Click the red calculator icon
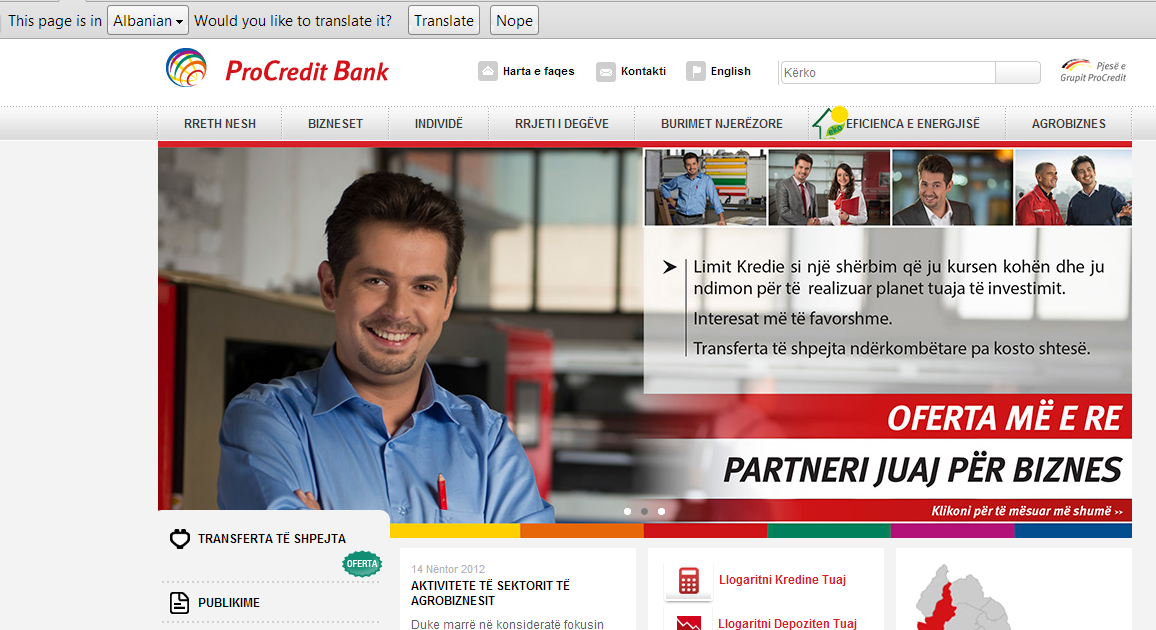 tap(688, 581)
